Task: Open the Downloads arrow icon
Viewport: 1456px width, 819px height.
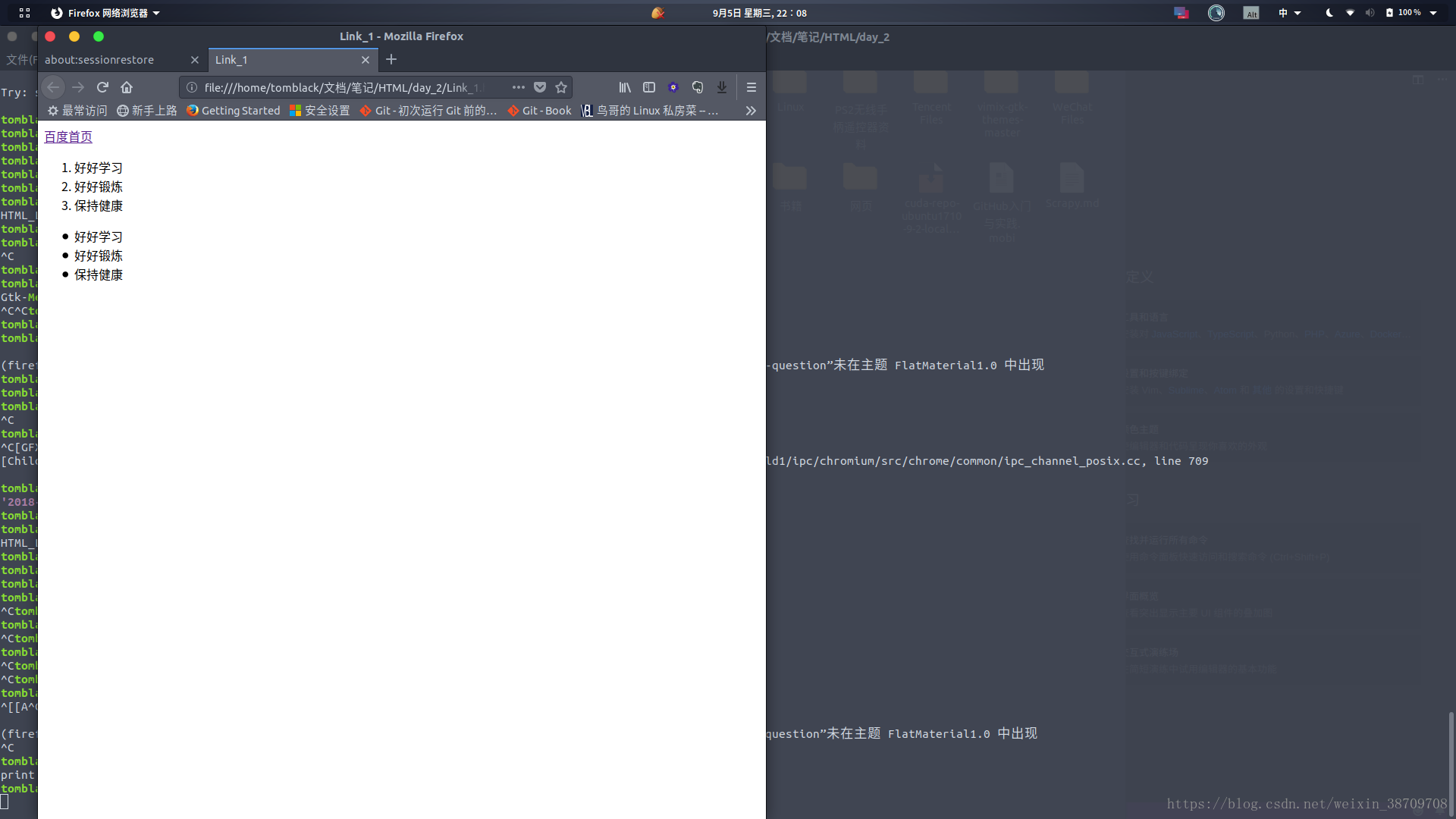Action: point(722,87)
